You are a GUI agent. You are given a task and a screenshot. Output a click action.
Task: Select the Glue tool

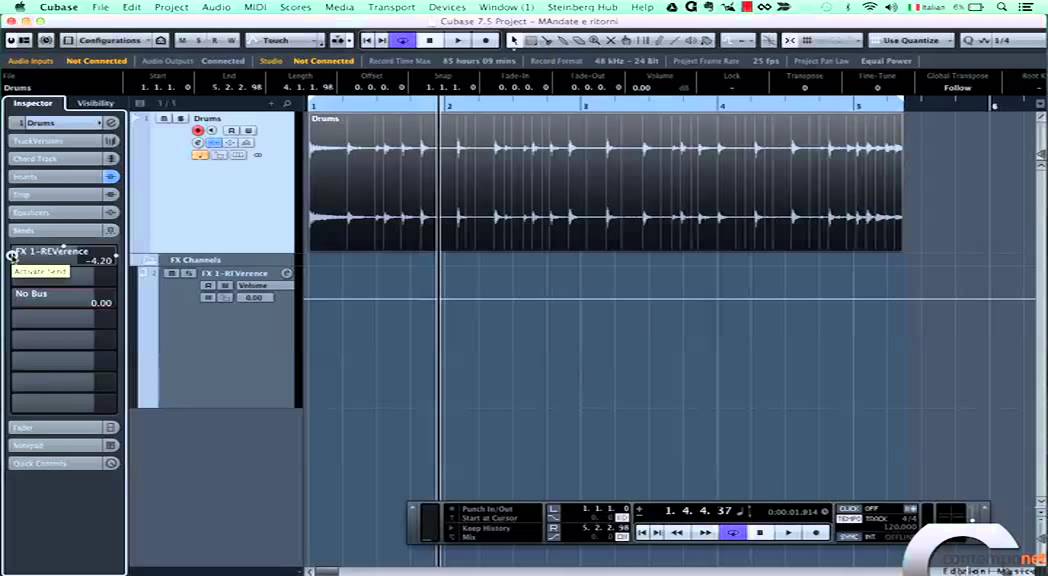(563, 40)
